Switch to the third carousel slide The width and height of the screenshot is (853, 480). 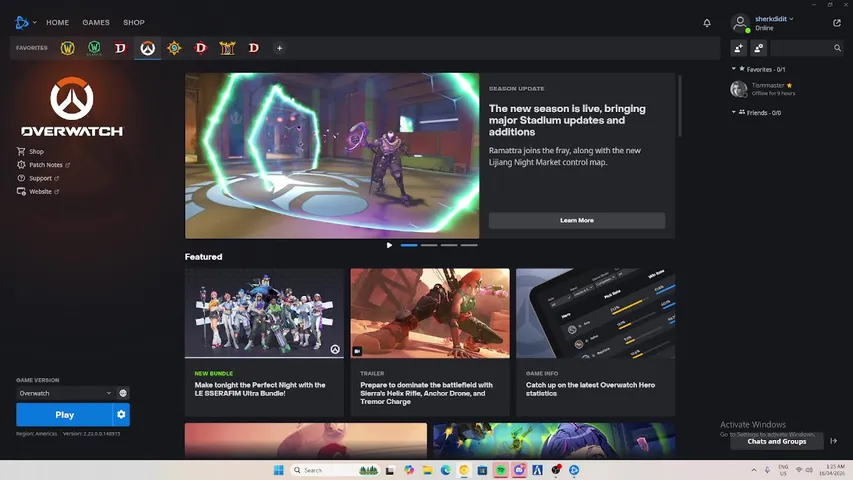click(449, 245)
